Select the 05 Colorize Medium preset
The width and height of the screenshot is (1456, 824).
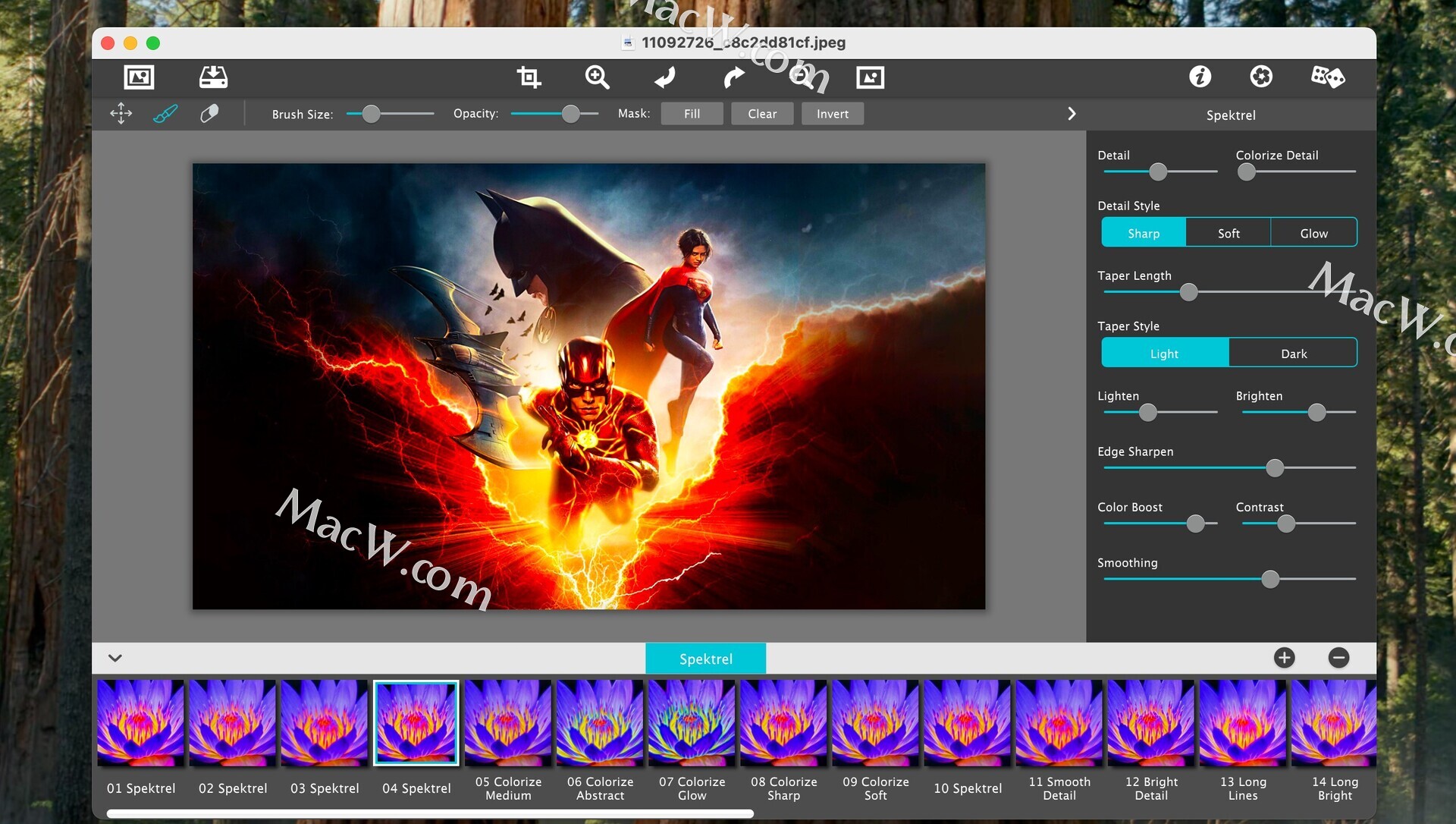pyautogui.click(x=508, y=723)
